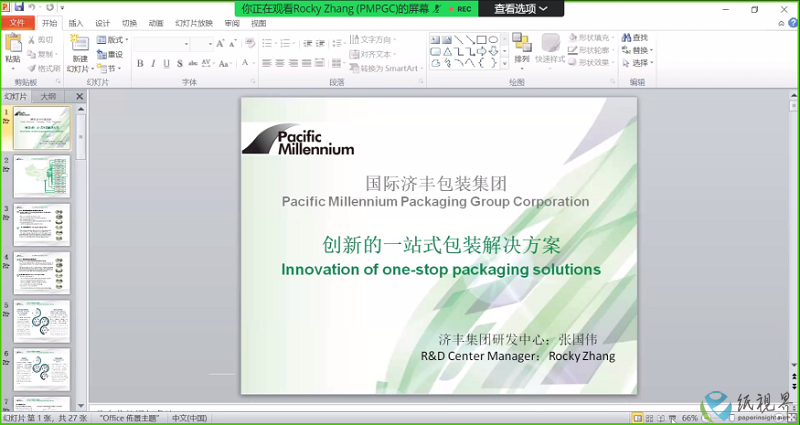Switch to the 视图 (View) tab

[x=259, y=23]
